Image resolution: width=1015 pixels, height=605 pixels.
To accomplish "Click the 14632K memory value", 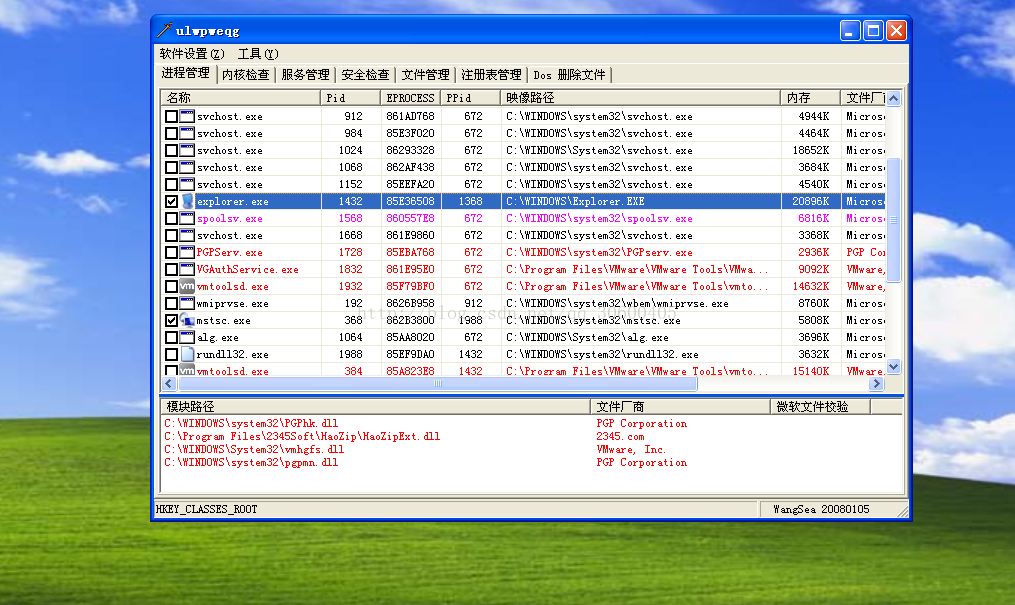I will (810, 286).
